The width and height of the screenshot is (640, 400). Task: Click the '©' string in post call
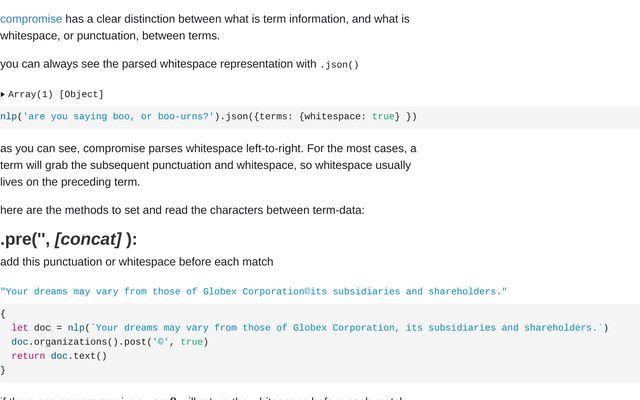(x=161, y=342)
